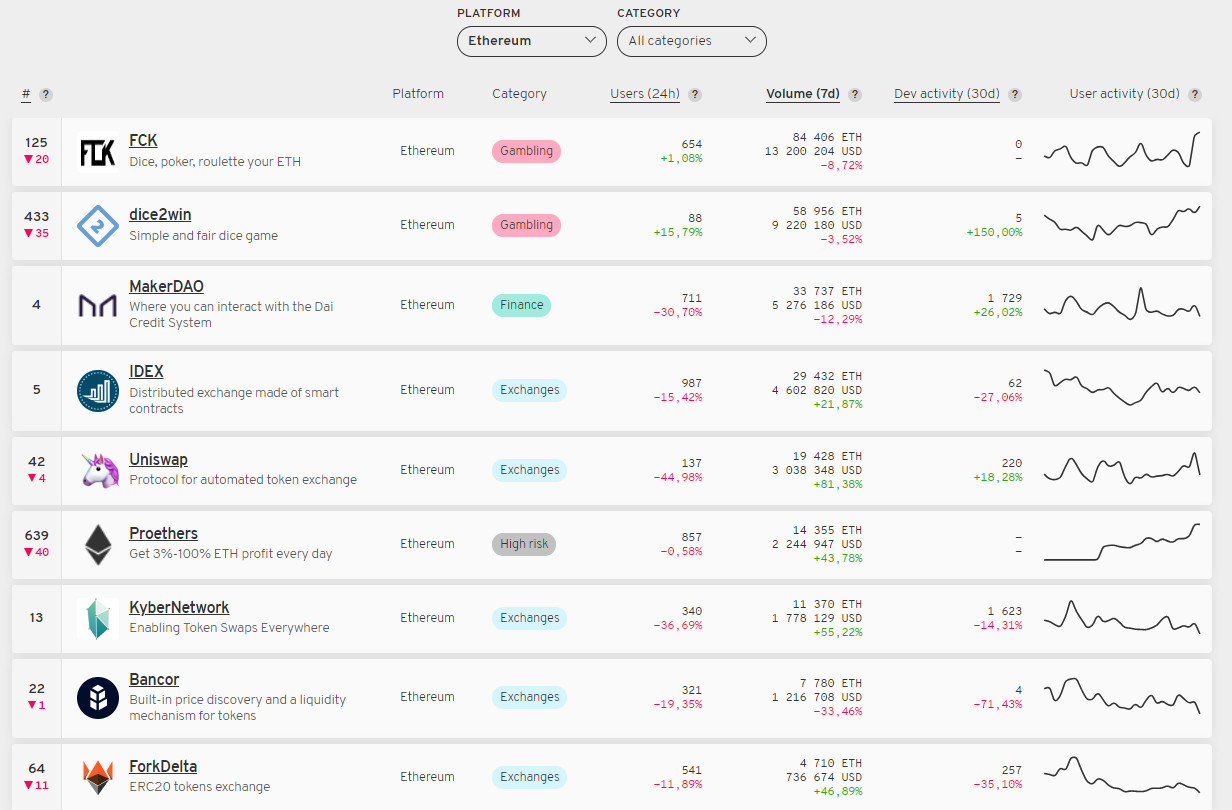
Task: Open the Proethers dapp link
Action: (163, 534)
